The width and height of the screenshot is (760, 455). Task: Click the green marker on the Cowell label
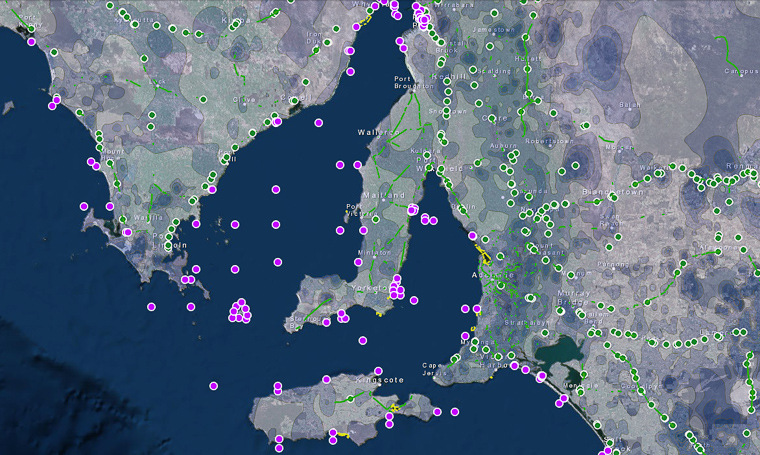[294, 100]
